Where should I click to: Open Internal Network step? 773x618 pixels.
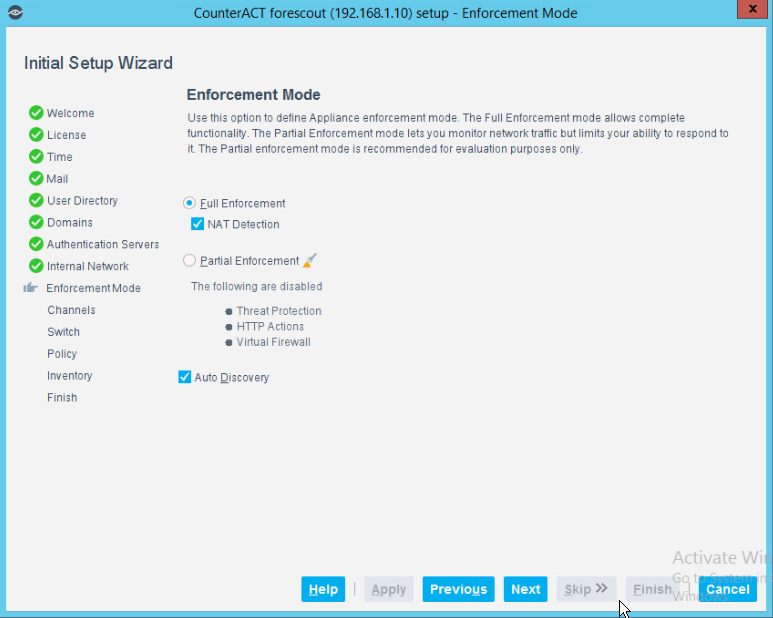point(88,266)
